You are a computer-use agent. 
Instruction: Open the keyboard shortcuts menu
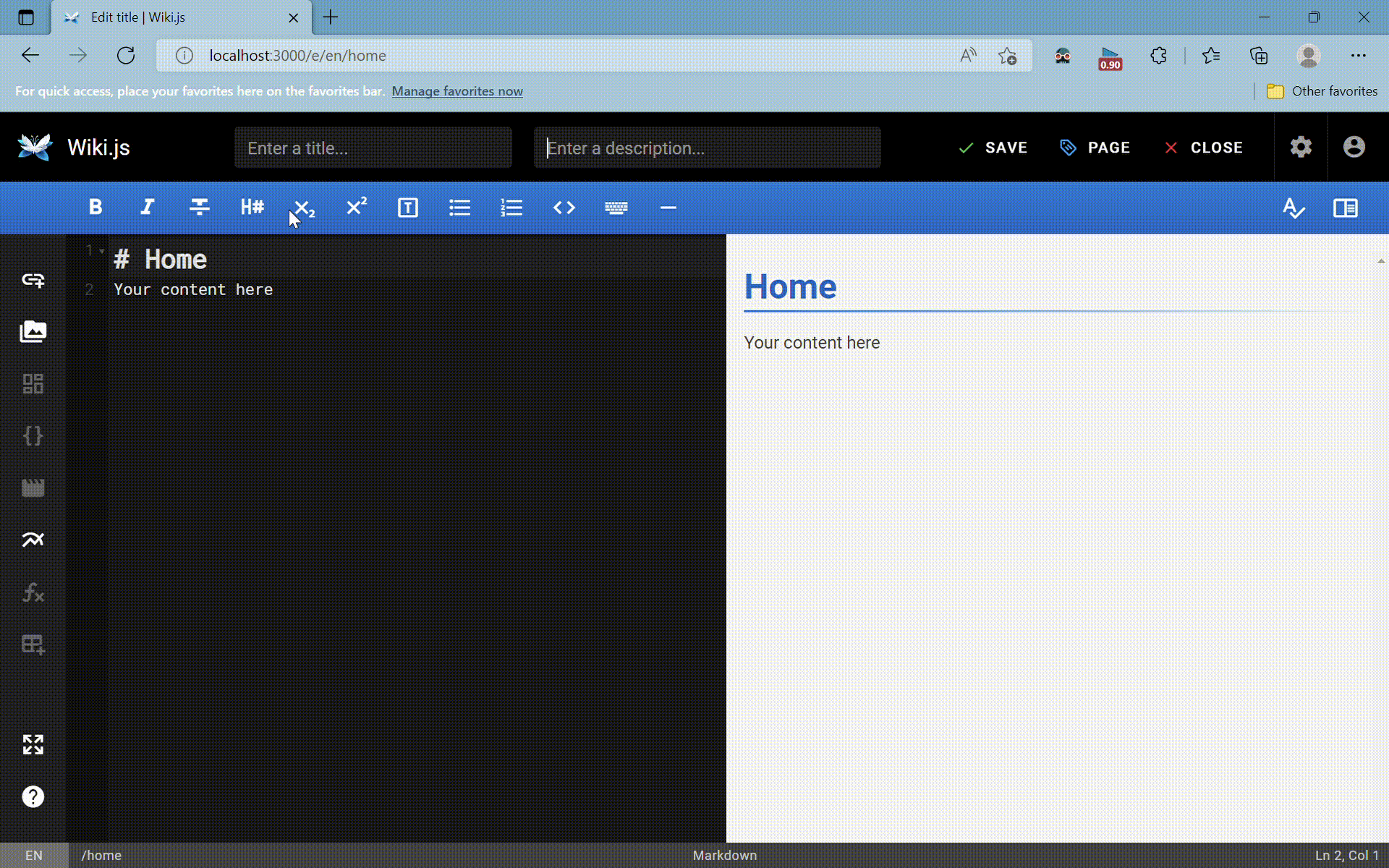(616, 208)
